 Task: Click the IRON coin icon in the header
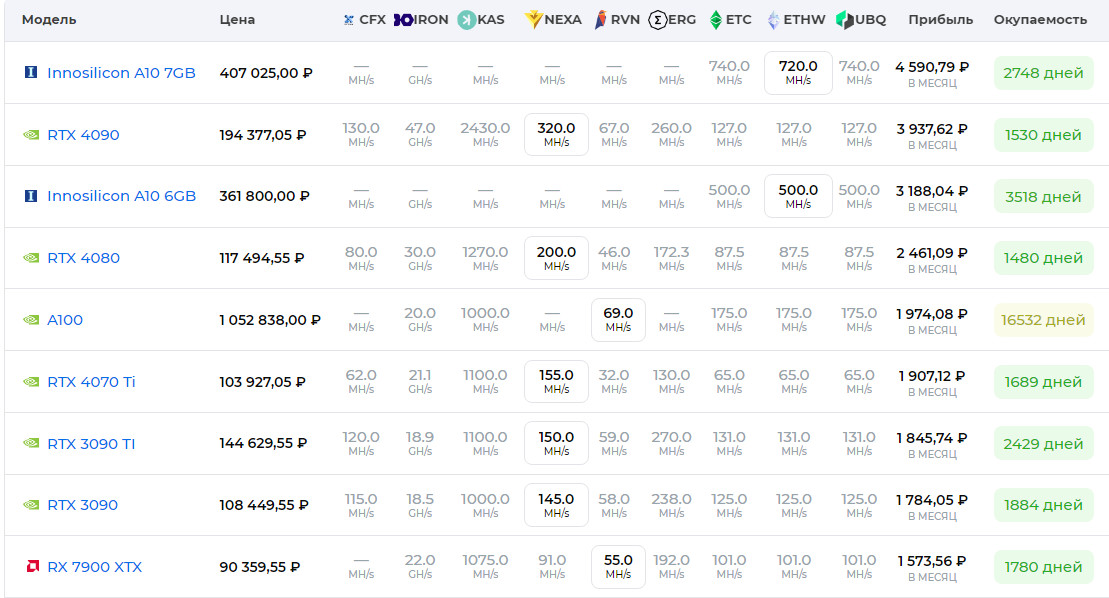point(404,18)
